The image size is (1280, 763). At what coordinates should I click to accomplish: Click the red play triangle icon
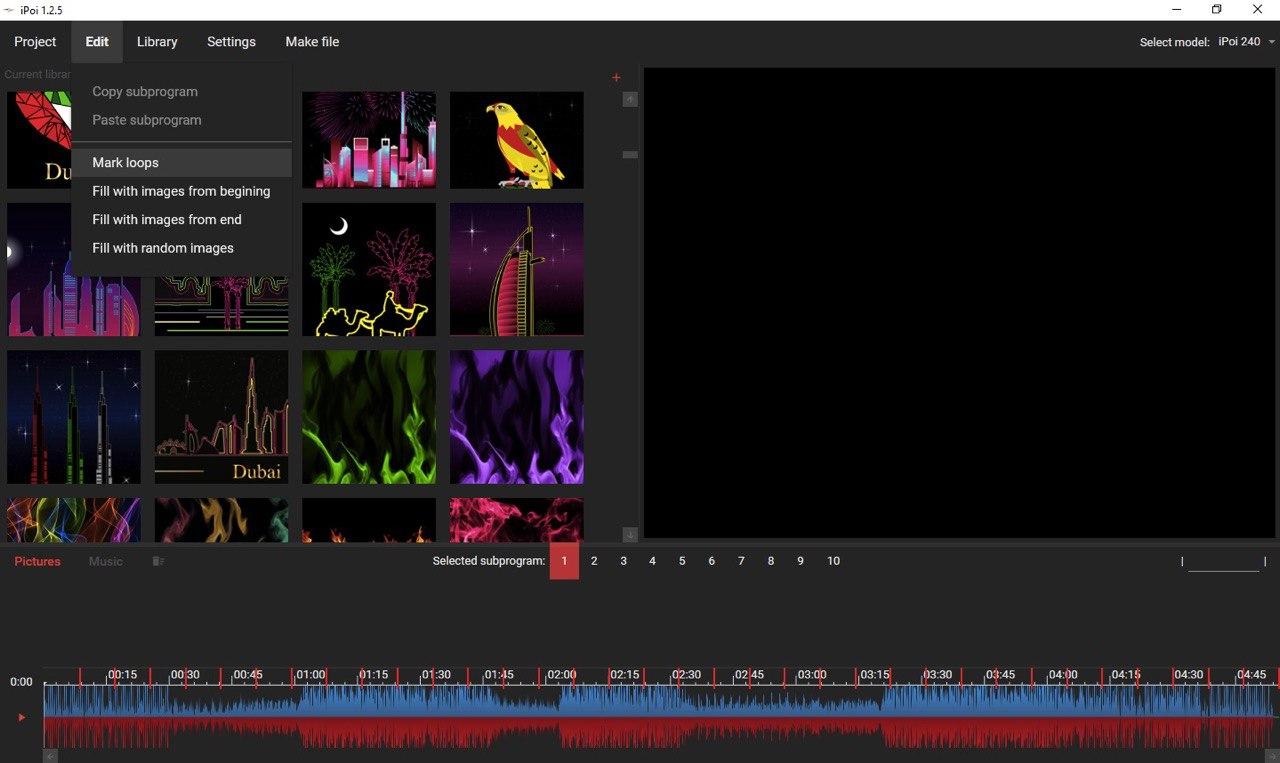coord(21,717)
